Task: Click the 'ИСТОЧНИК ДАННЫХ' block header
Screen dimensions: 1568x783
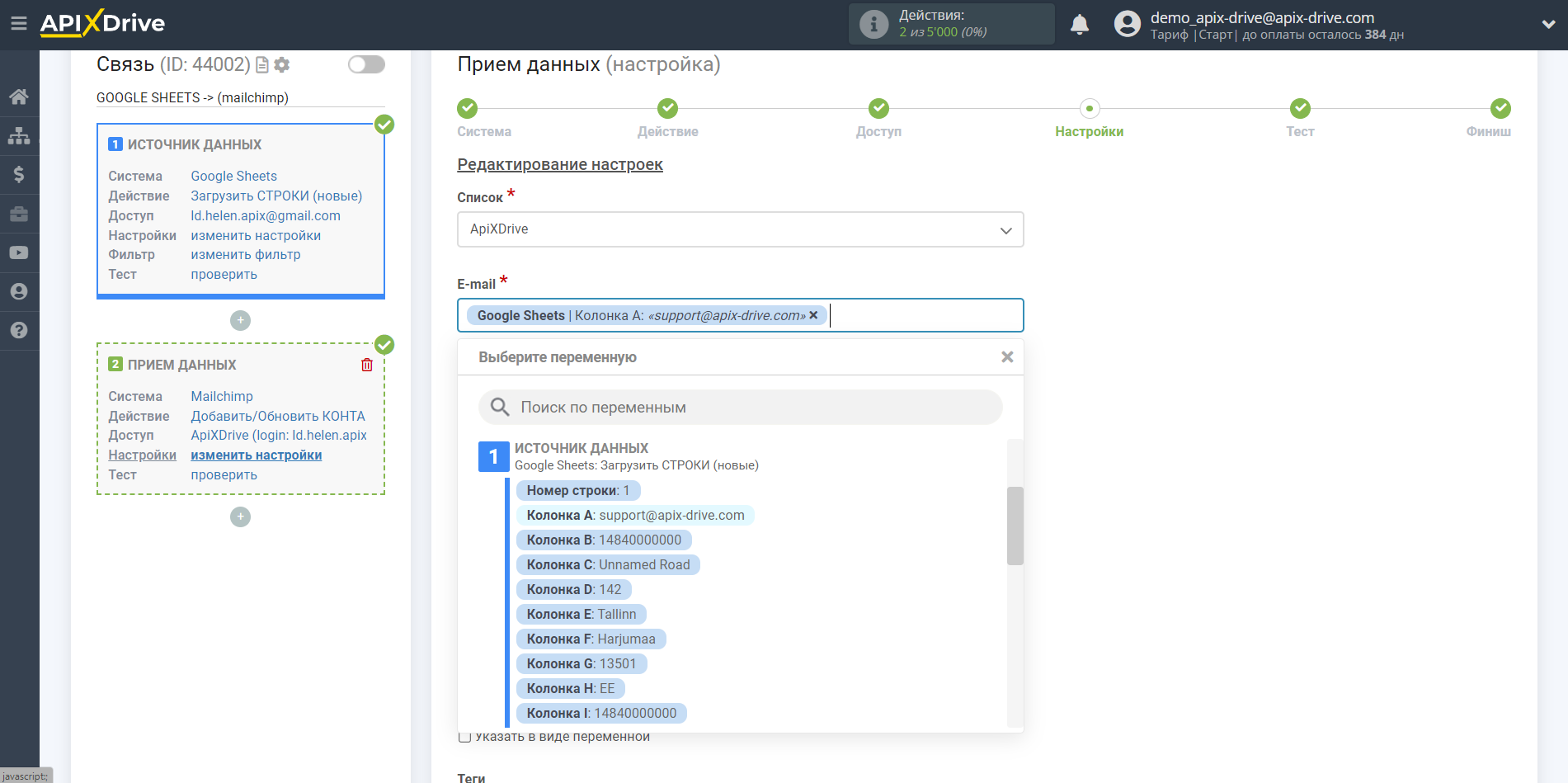Action: click(195, 144)
